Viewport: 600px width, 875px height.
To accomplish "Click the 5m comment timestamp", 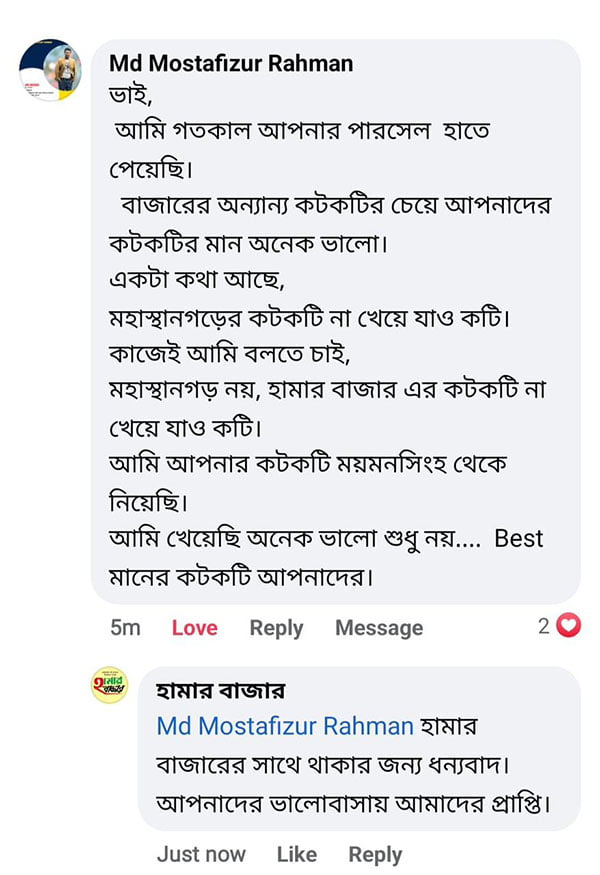I will (125, 628).
